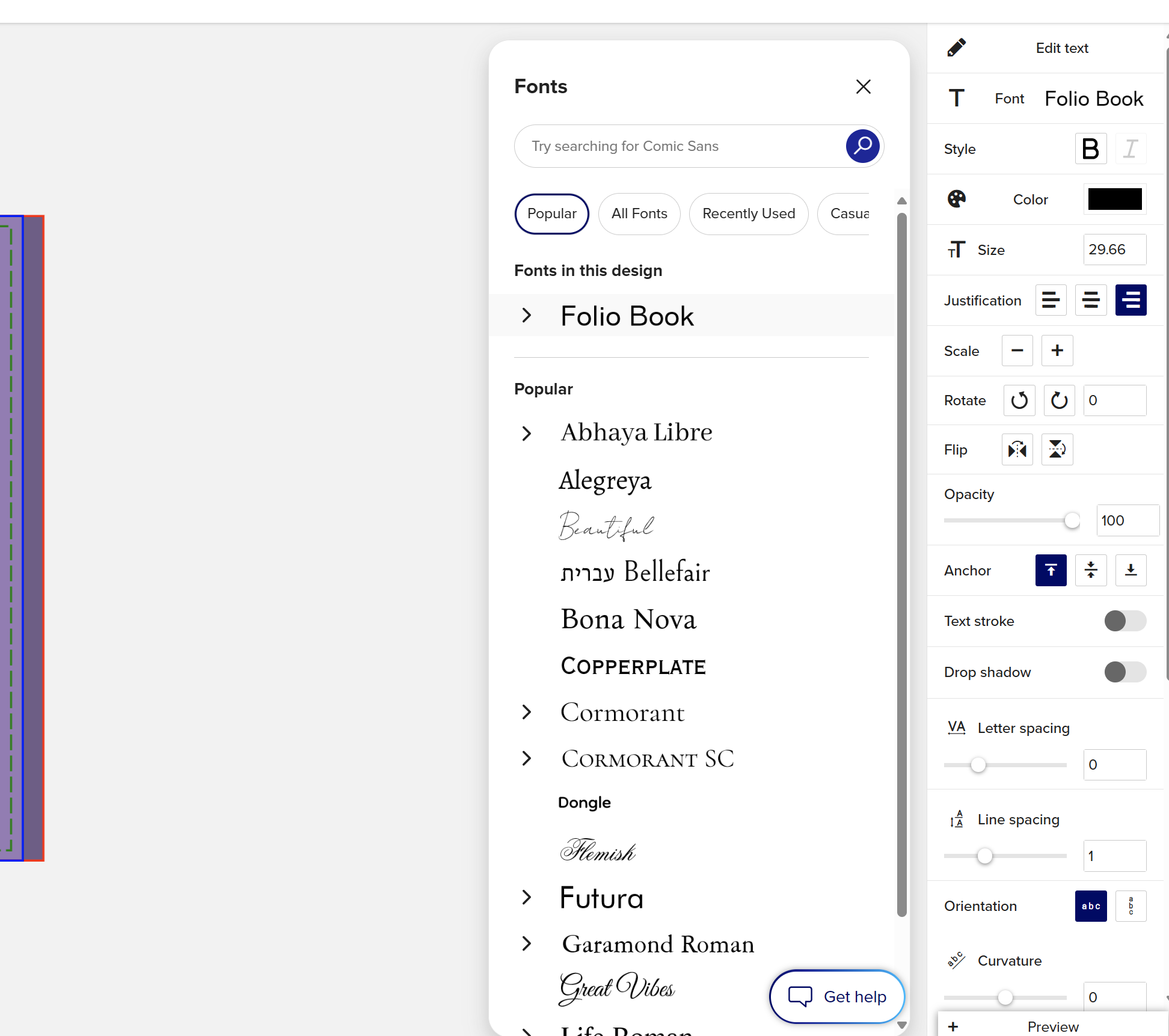Viewport: 1169px width, 1036px height.
Task: Enable the Text stroke switch
Action: [x=1125, y=621]
